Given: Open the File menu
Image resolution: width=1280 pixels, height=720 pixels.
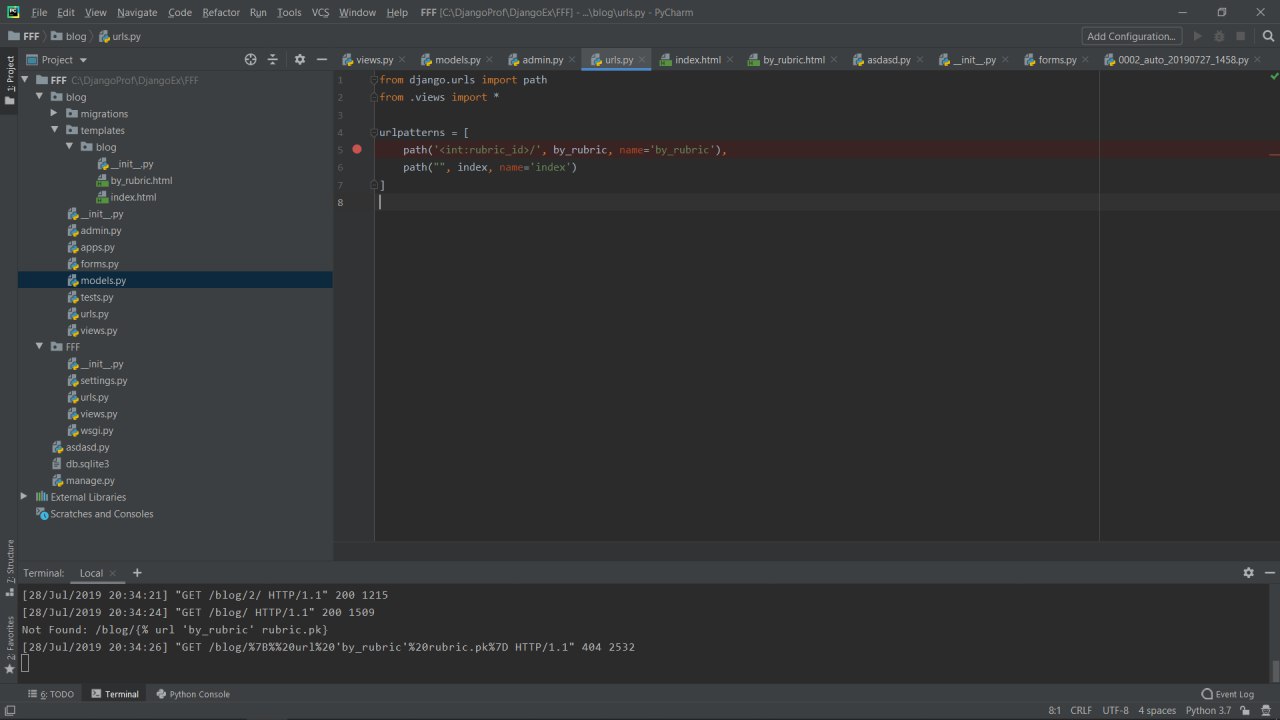Looking at the screenshot, I should [x=39, y=12].
